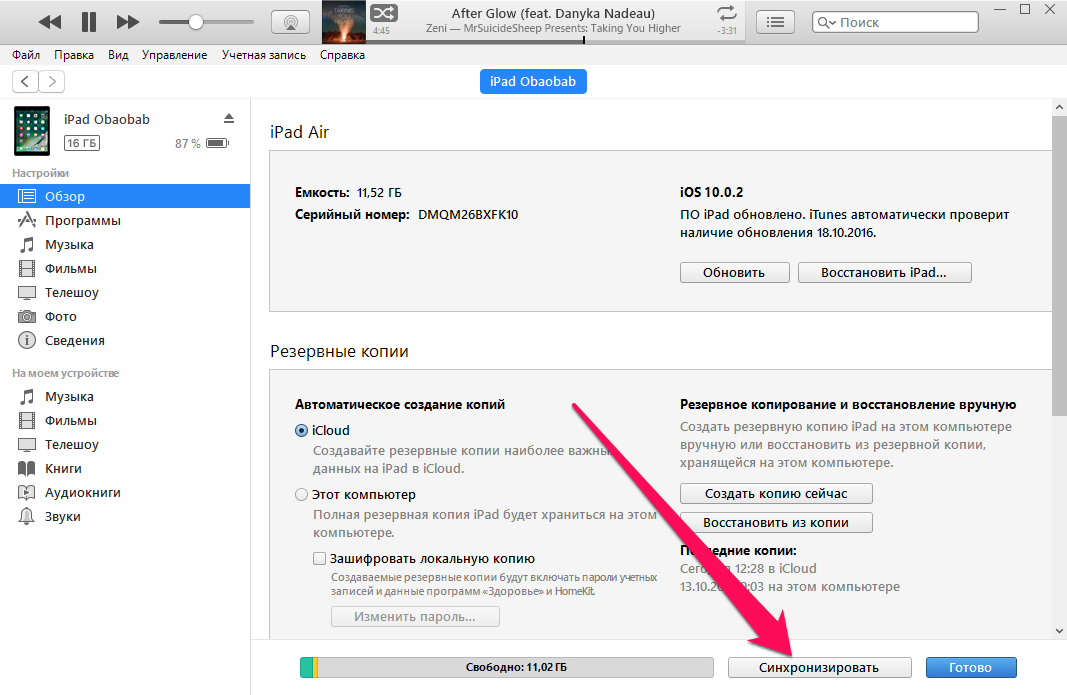Eject the iPad Obaobab device
Screen dimensions: 1067x695
click(229, 118)
